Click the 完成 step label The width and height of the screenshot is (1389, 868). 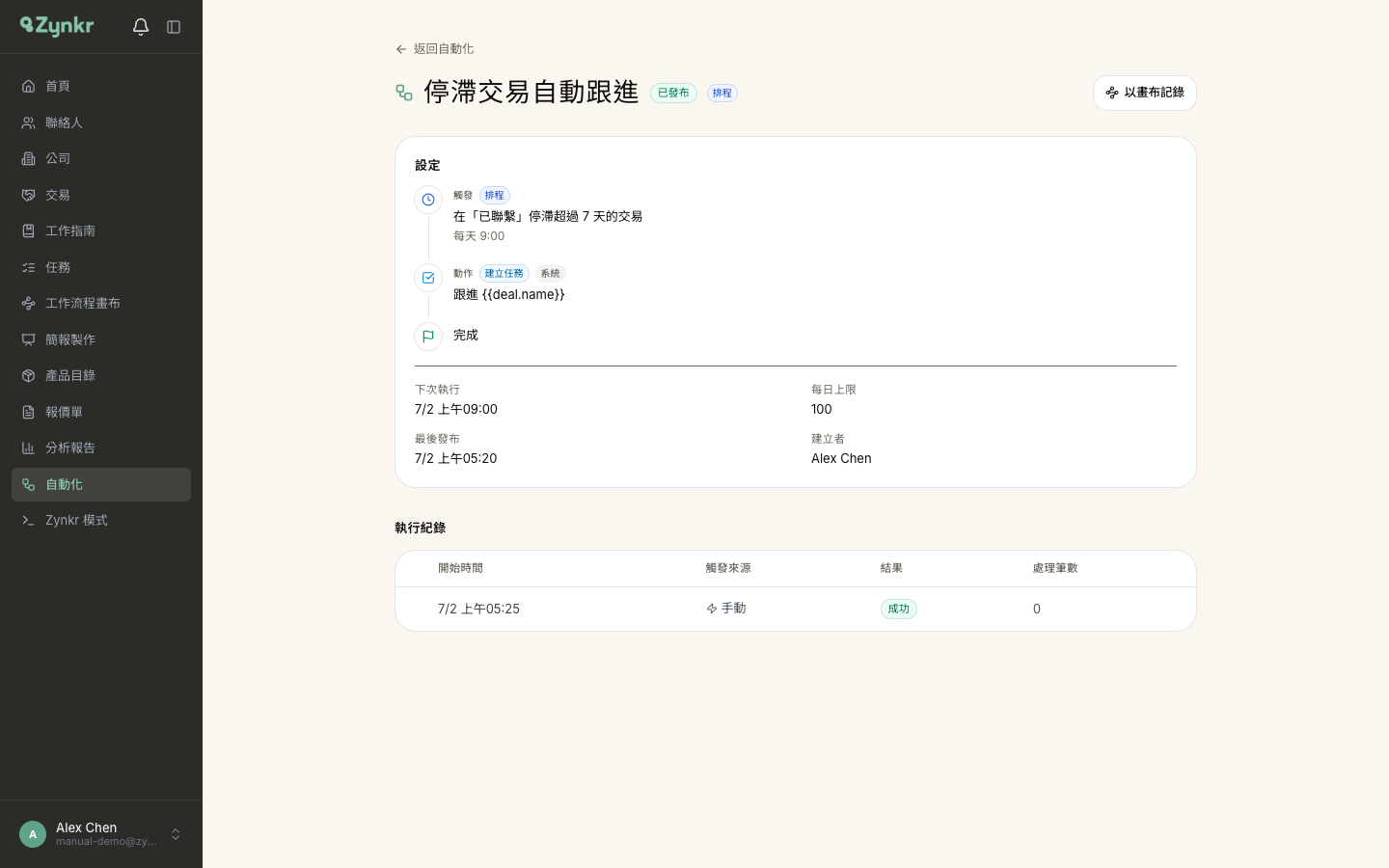pyautogui.click(x=466, y=335)
